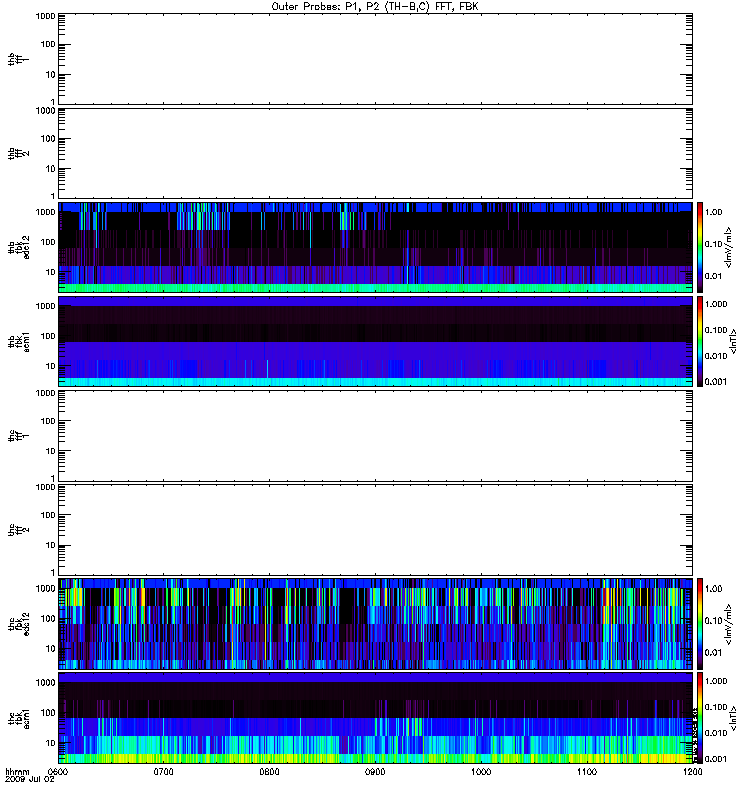Viewport: 750px width, 800px height.
Task: Click the '0.001' value on thc scm1 color bar
Action: tap(716, 759)
